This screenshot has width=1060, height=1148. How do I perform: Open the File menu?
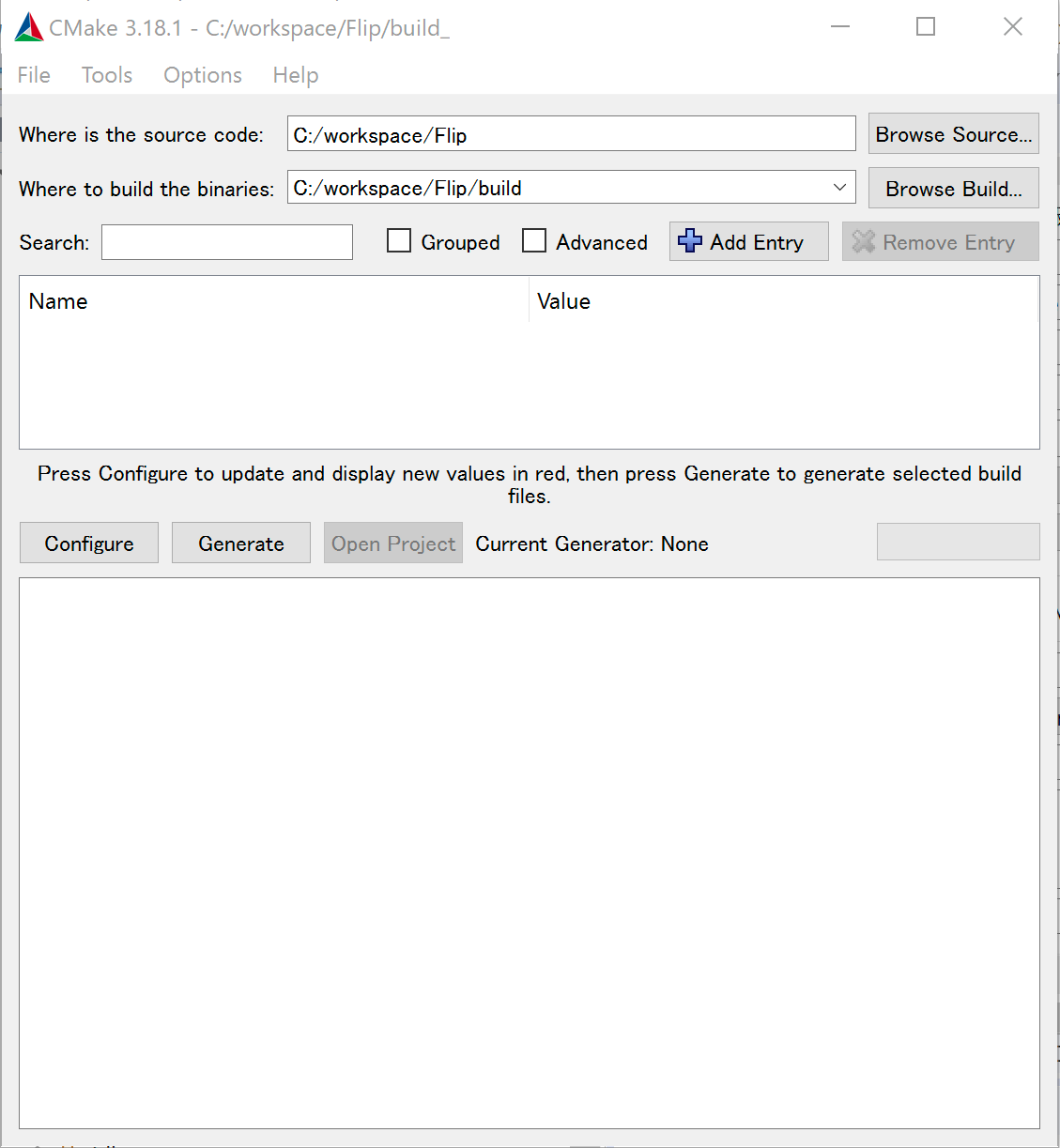(34, 75)
